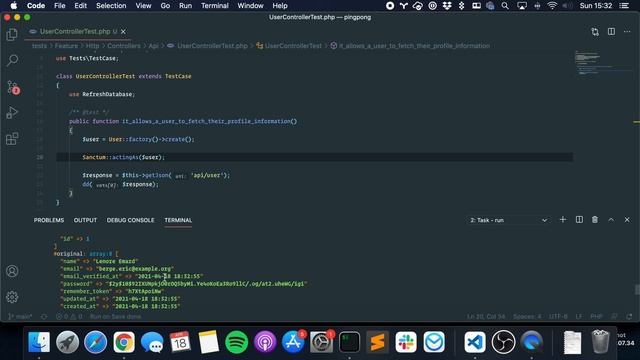The width and height of the screenshot is (640, 360).
Task: Click the line and column status indicator
Action: tap(486, 316)
